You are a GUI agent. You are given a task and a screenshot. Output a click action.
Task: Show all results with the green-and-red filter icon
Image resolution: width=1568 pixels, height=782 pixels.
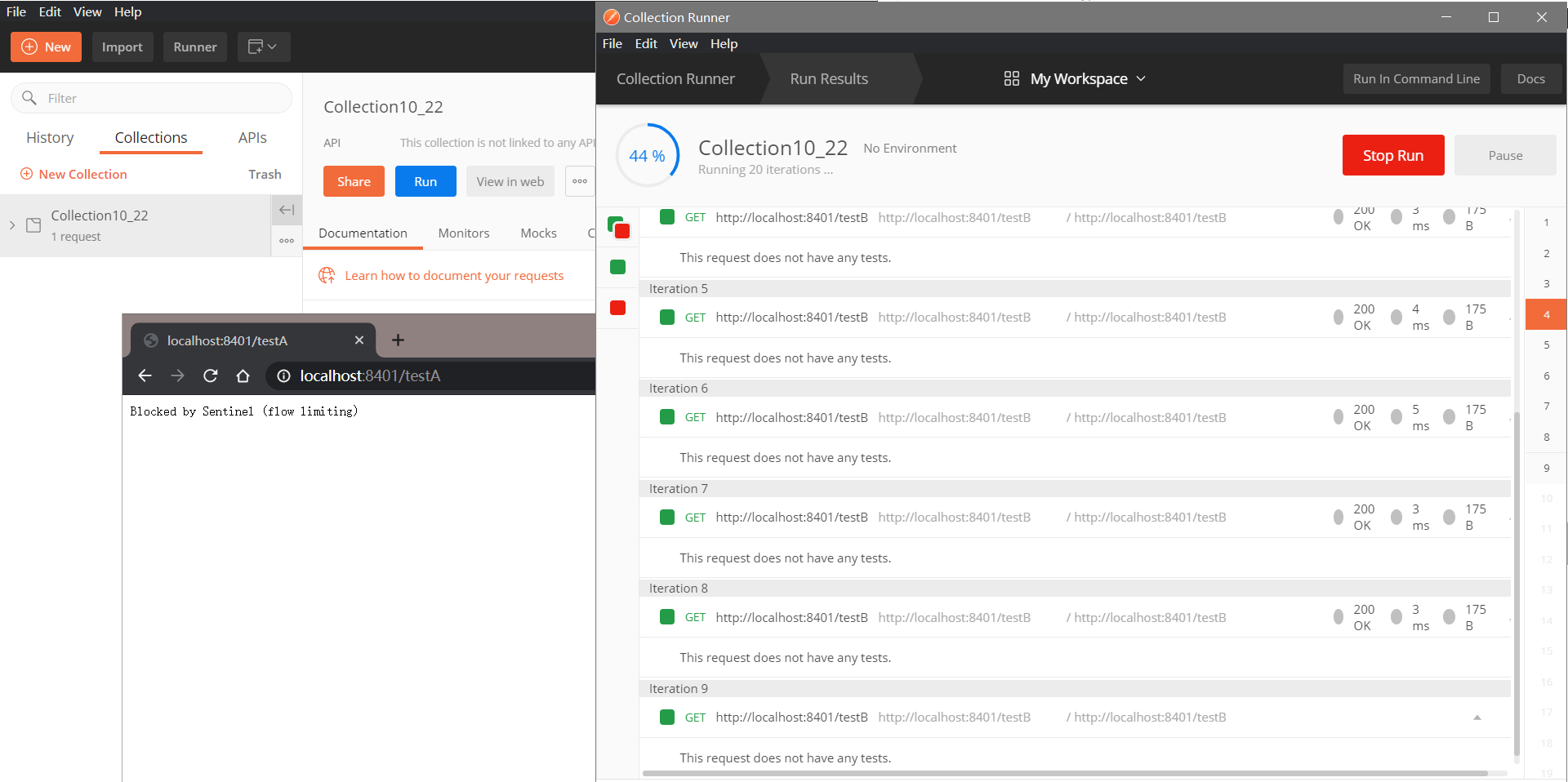point(618,227)
